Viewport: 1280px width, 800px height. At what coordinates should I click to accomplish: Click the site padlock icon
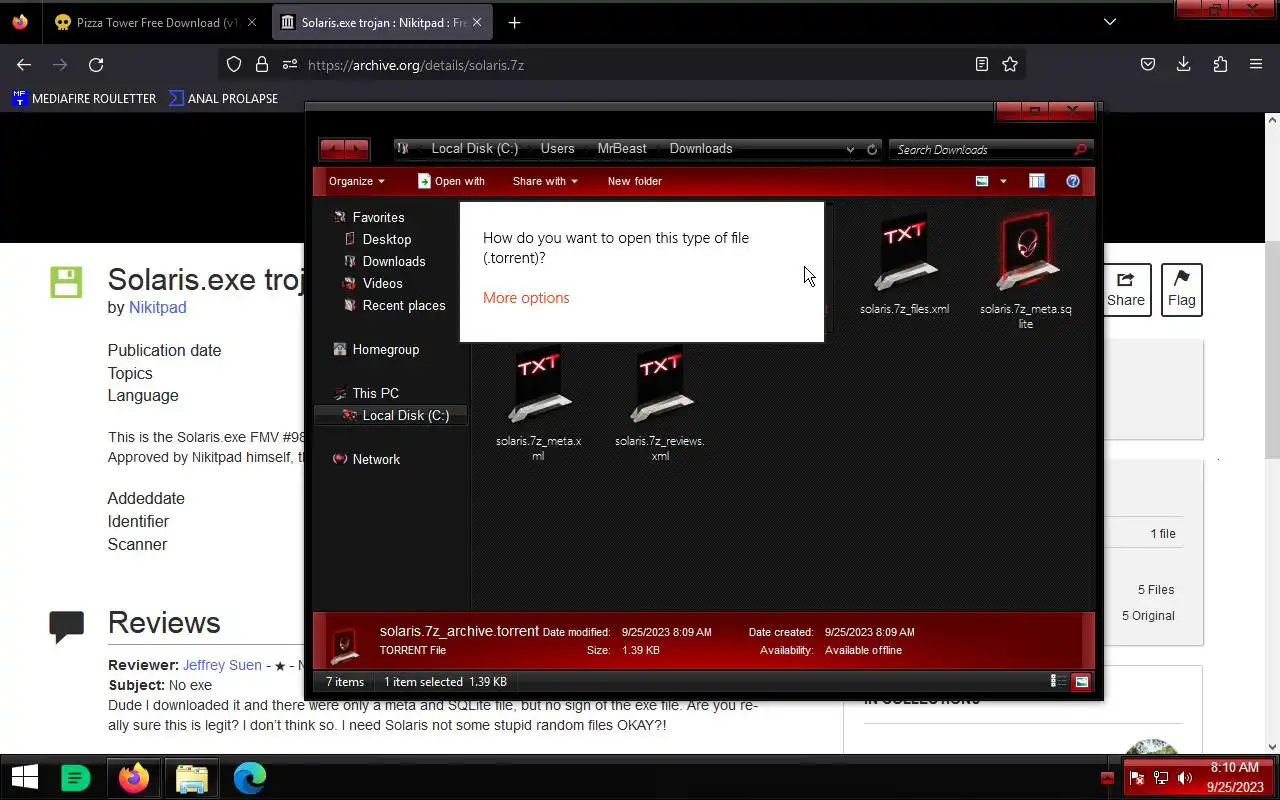[x=262, y=64]
